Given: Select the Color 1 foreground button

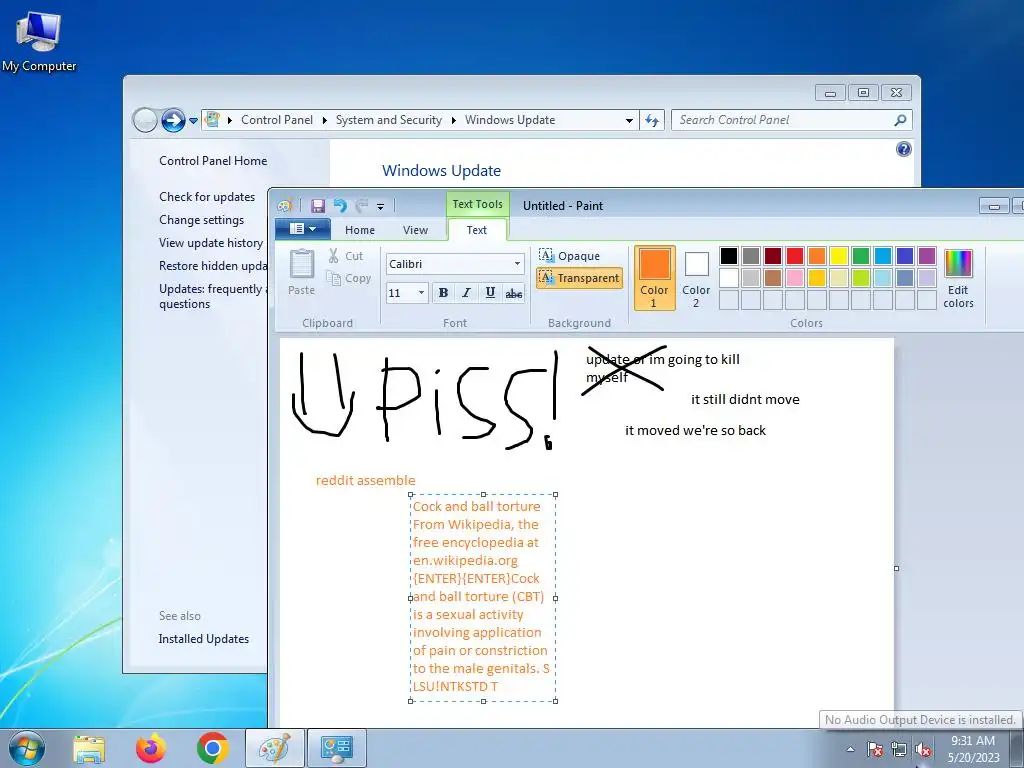Looking at the screenshot, I should pos(654,278).
